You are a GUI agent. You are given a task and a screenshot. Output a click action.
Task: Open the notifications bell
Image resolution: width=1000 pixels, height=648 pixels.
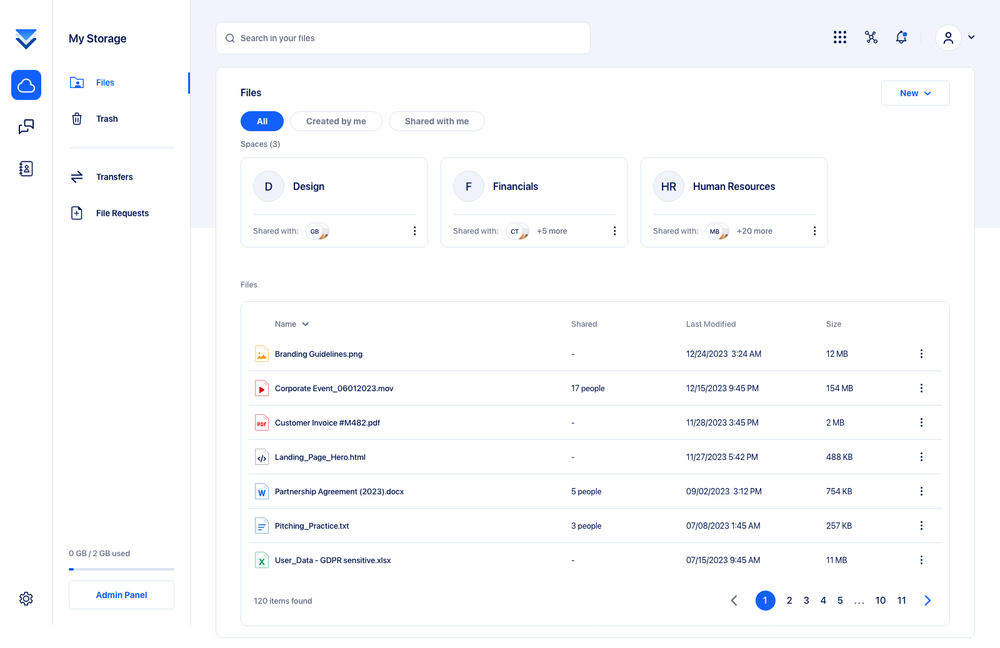click(901, 37)
